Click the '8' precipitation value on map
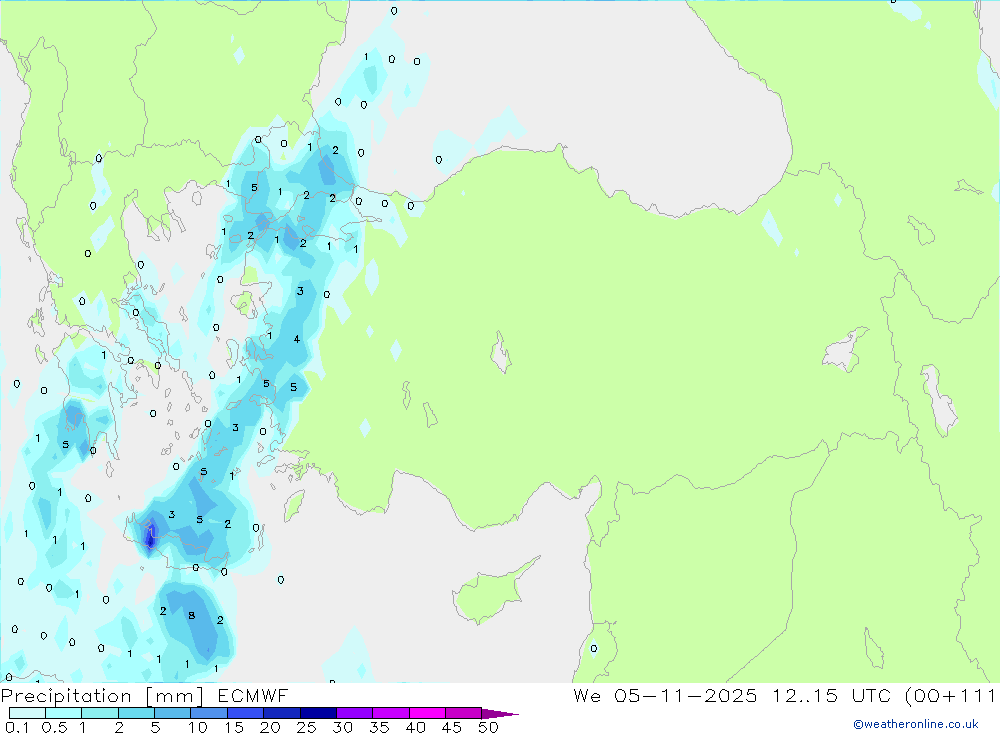1000x733 pixels. pos(191,616)
